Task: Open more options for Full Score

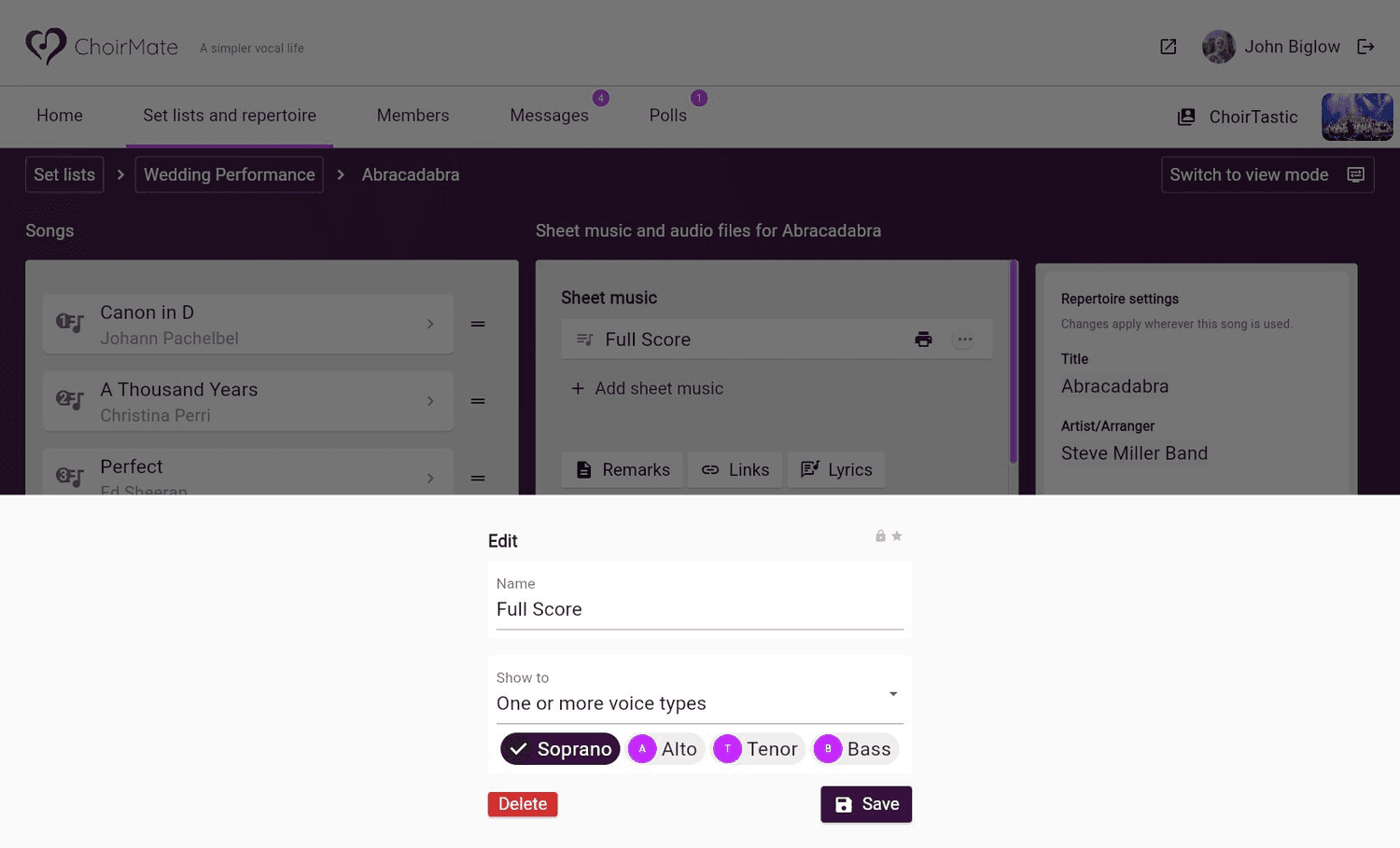Action: point(964,340)
